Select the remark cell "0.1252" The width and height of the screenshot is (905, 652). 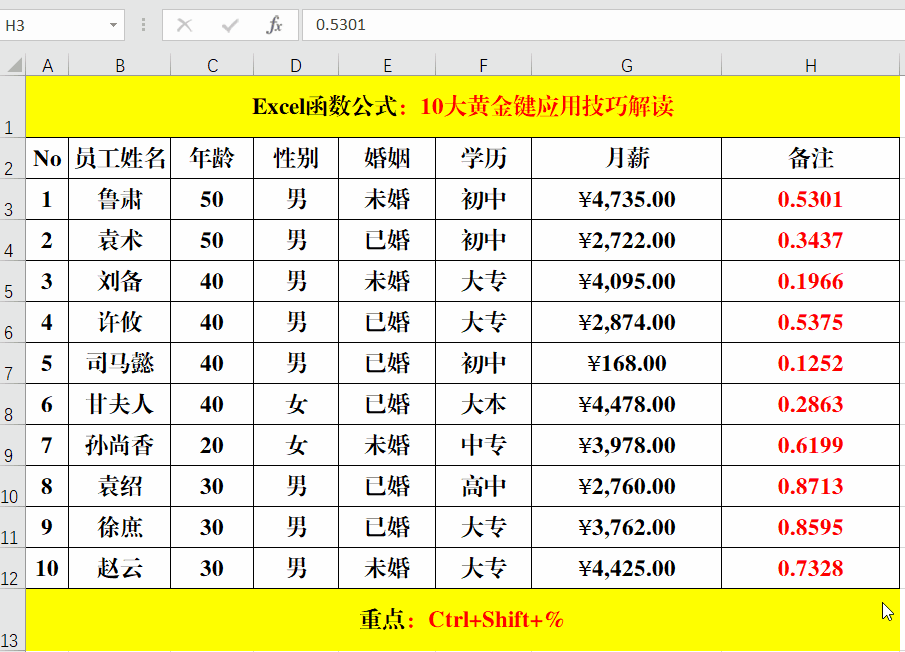(810, 363)
